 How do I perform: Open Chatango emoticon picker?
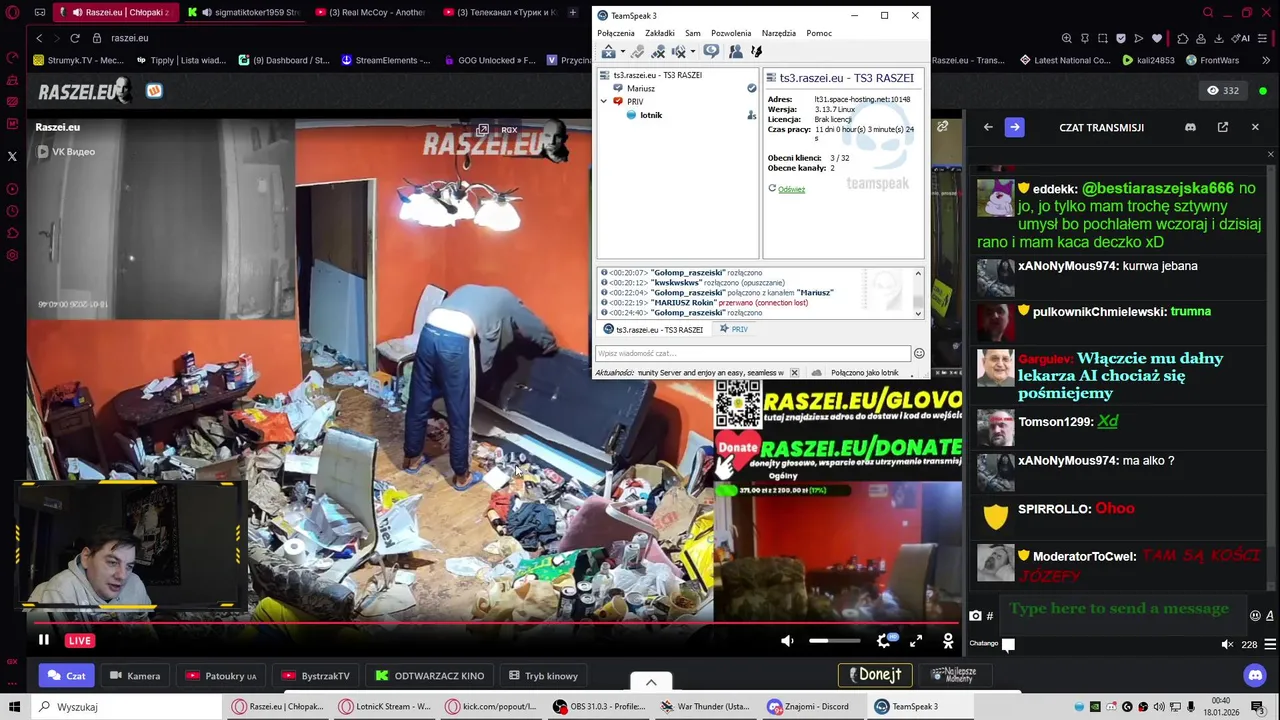(1255, 615)
